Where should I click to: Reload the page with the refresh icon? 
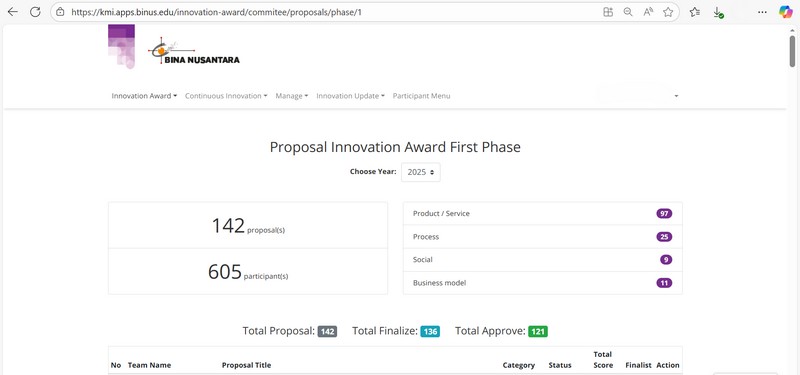tap(35, 12)
